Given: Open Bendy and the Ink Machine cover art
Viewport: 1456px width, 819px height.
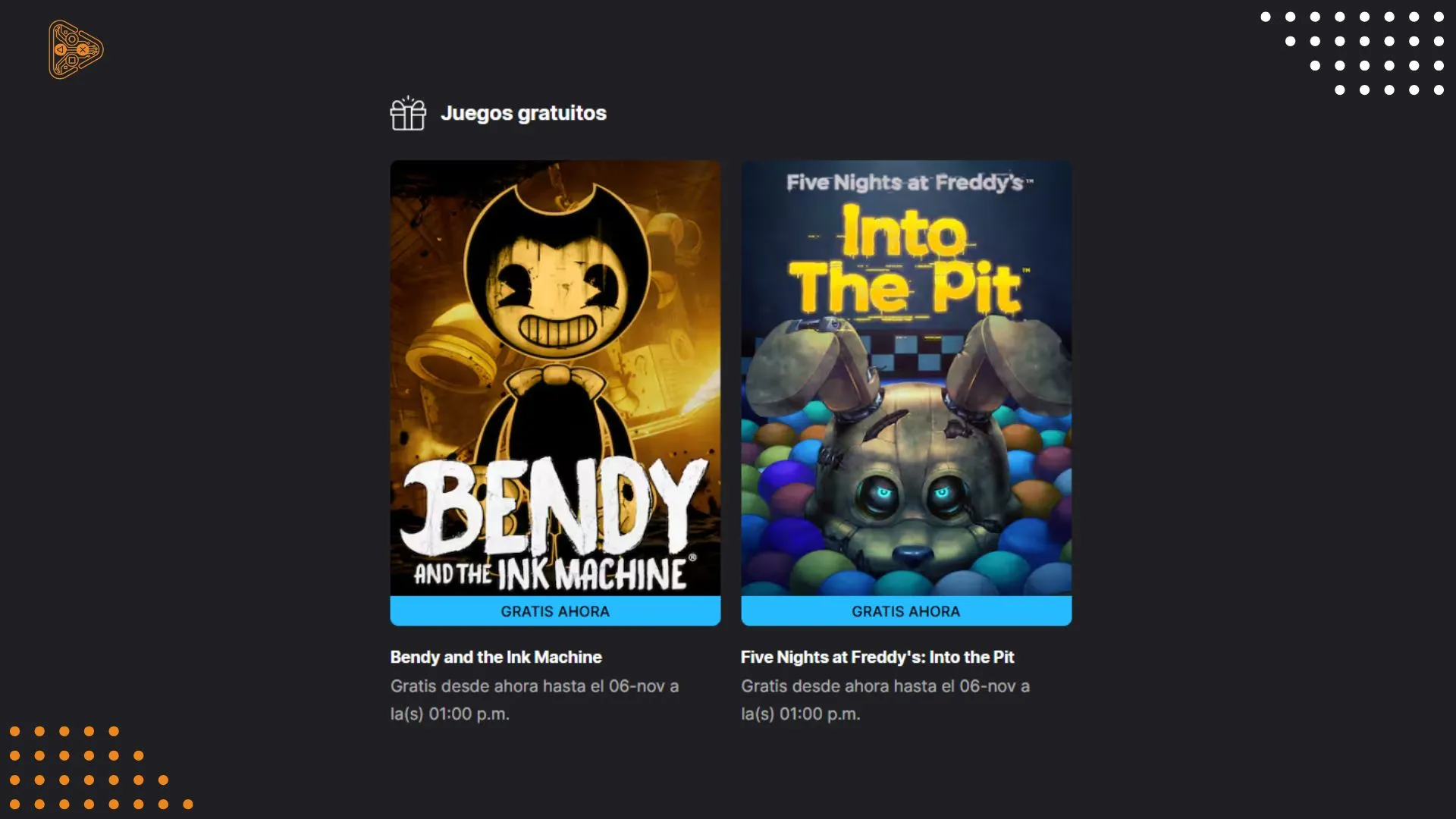Looking at the screenshot, I should [555, 378].
